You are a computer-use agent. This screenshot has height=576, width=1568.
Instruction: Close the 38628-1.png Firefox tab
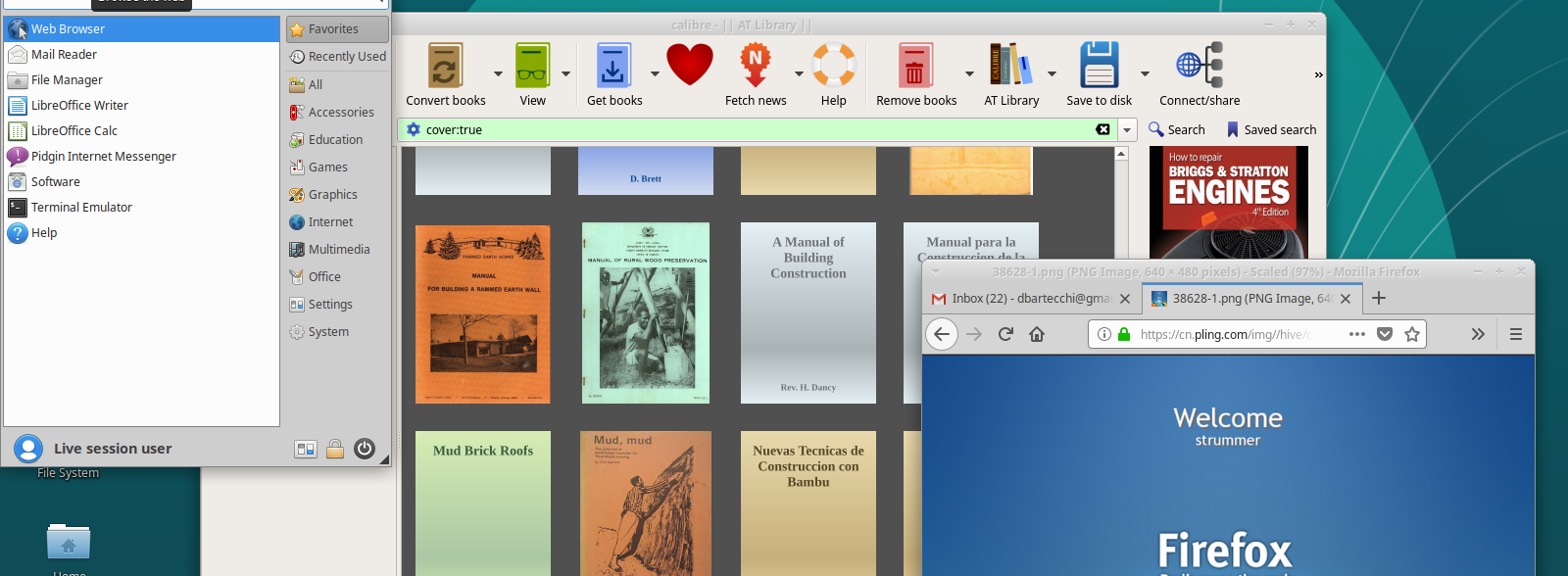point(1346,298)
